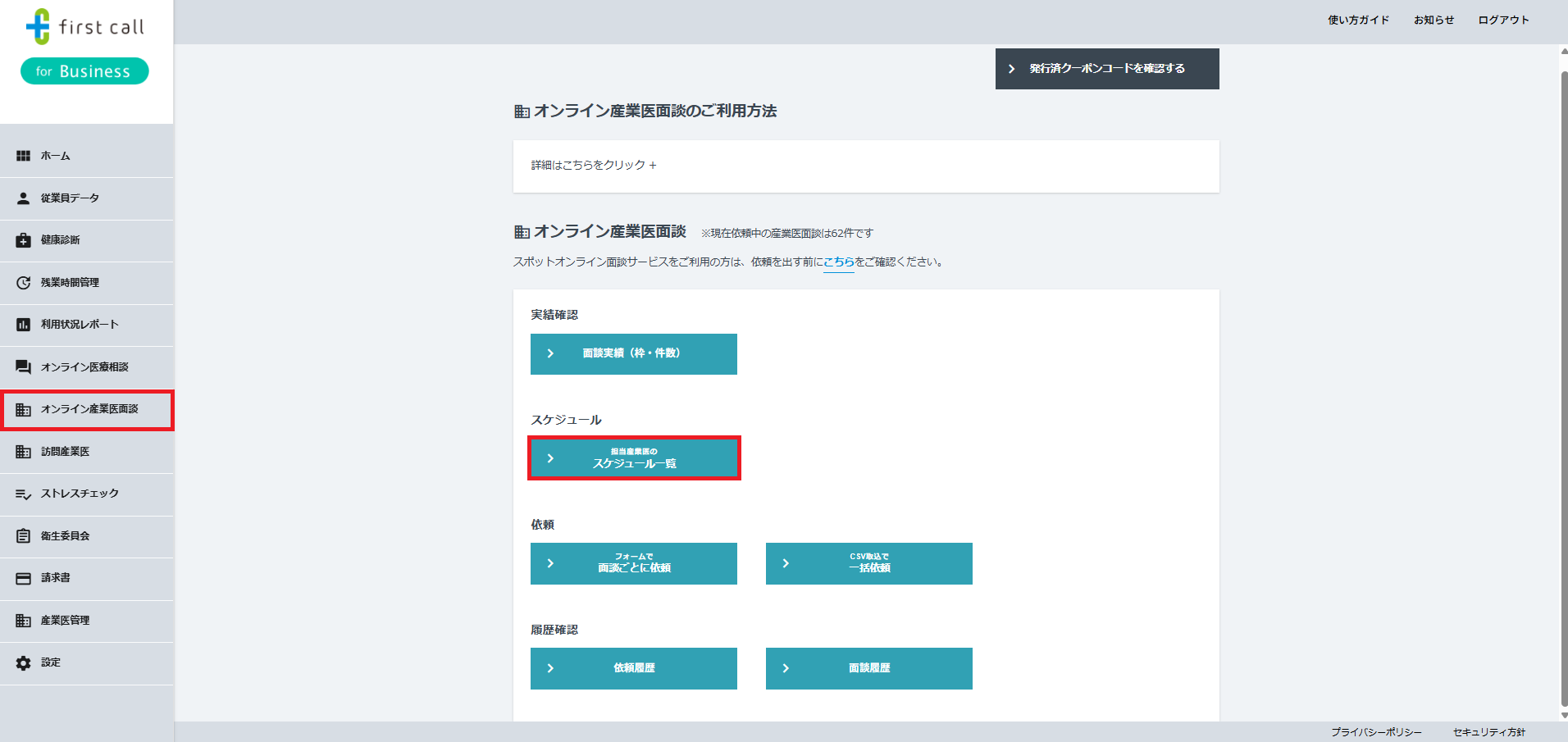Click the 訪問産業医 building icon

pyautogui.click(x=23, y=452)
